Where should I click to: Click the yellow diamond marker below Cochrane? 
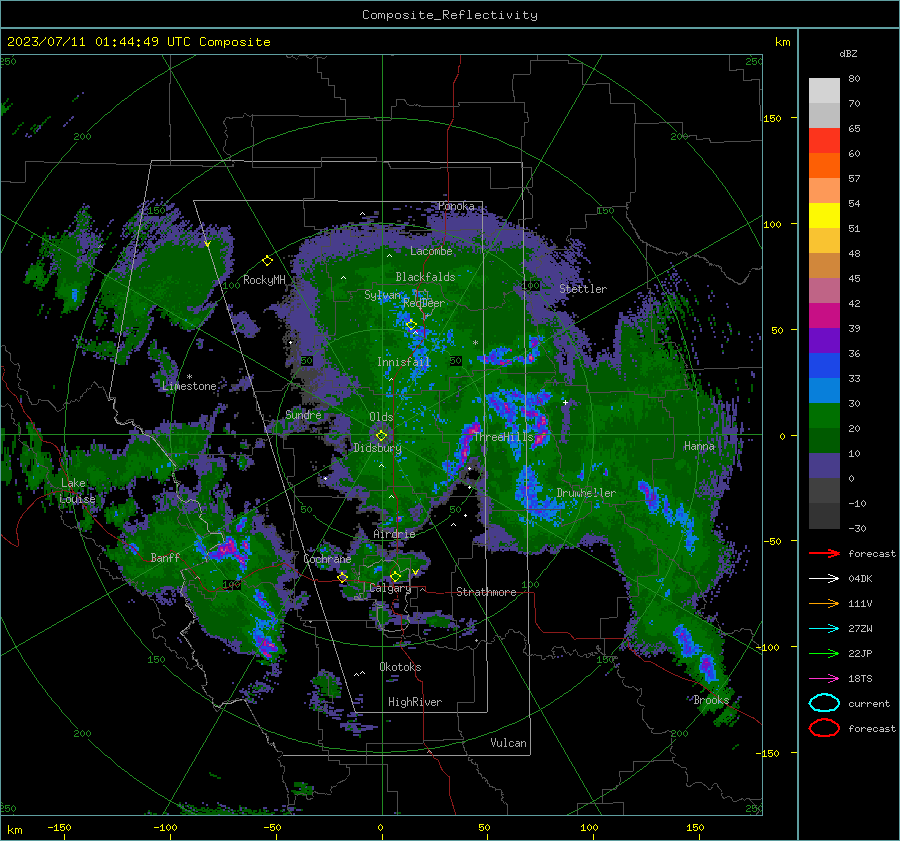pos(342,577)
